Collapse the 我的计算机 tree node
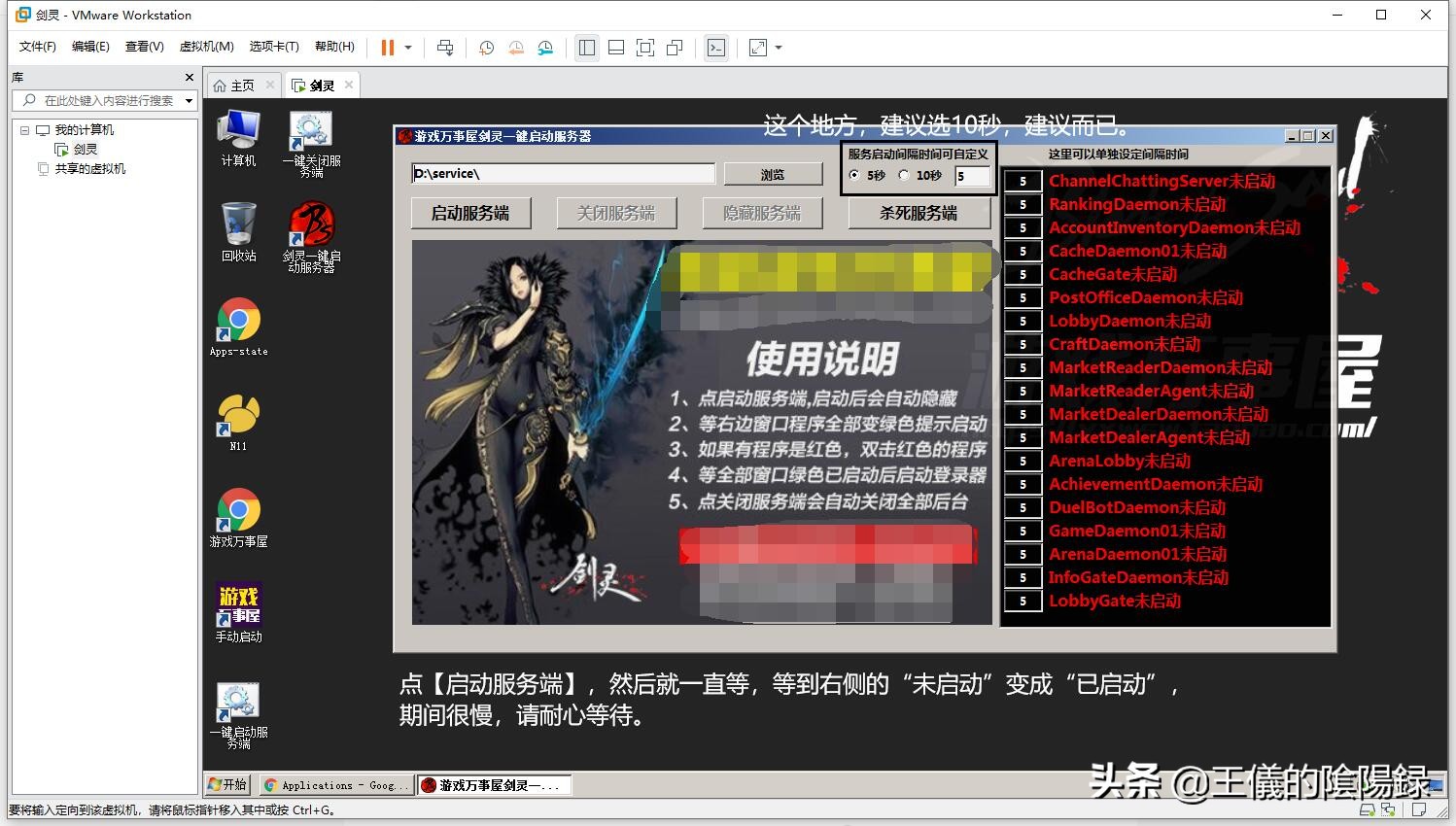This screenshot has width=1456, height=826. (x=24, y=129)
